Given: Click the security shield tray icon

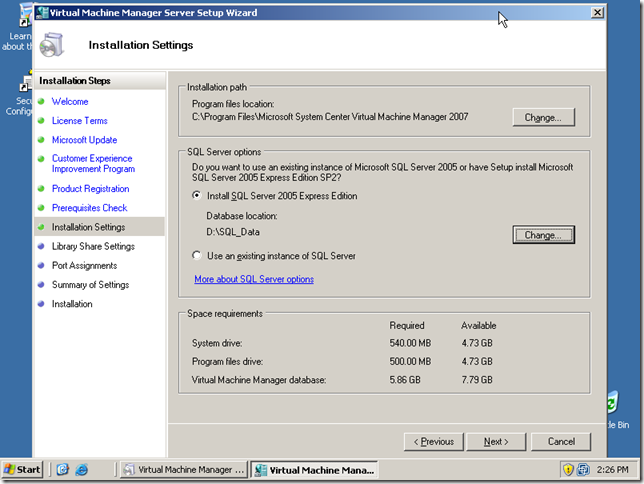Looking at the screenshot, I should [568, 469].
